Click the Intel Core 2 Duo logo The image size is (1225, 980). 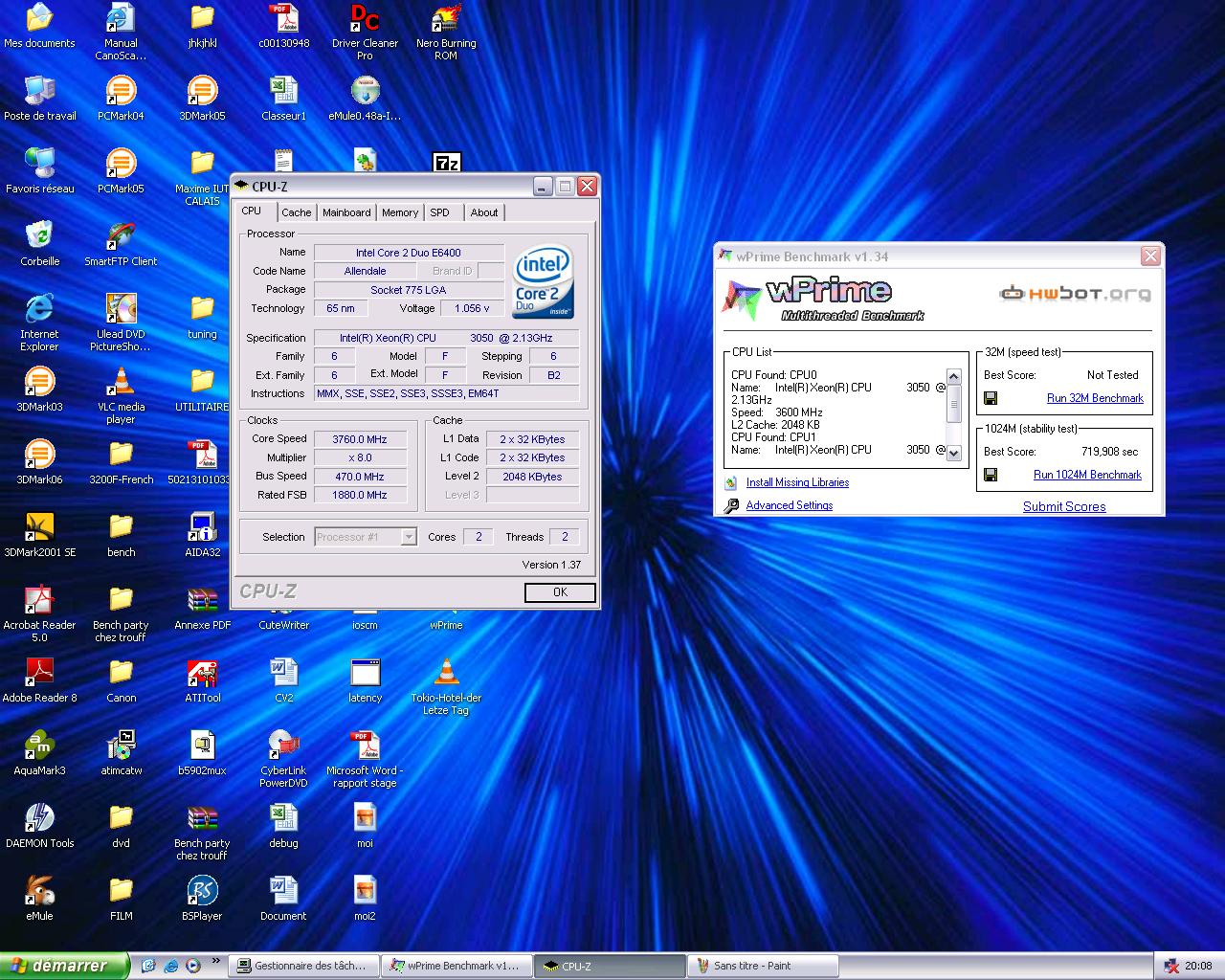coord(543,282)
